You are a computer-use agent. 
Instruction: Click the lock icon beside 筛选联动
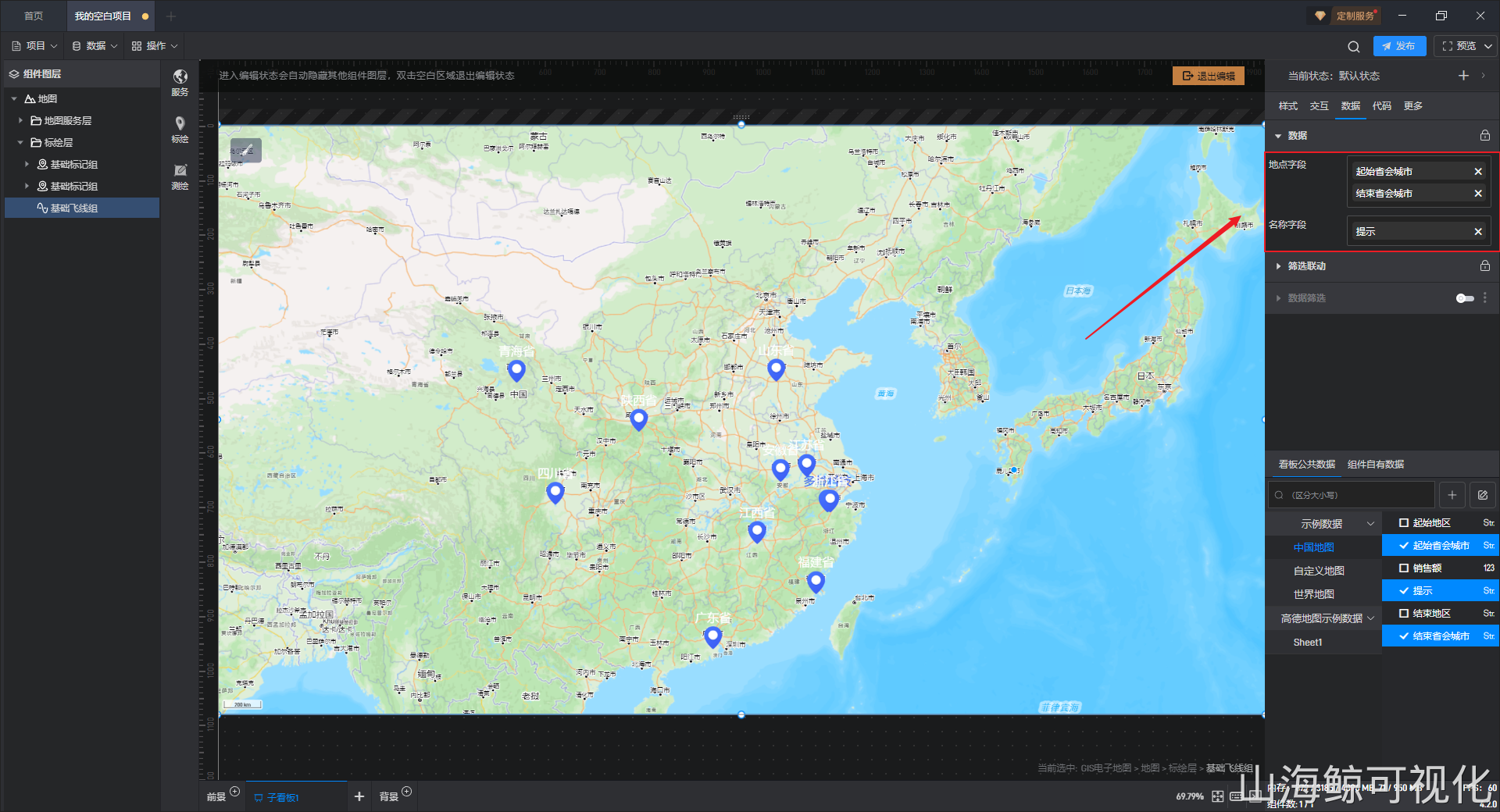(1484, 265)
